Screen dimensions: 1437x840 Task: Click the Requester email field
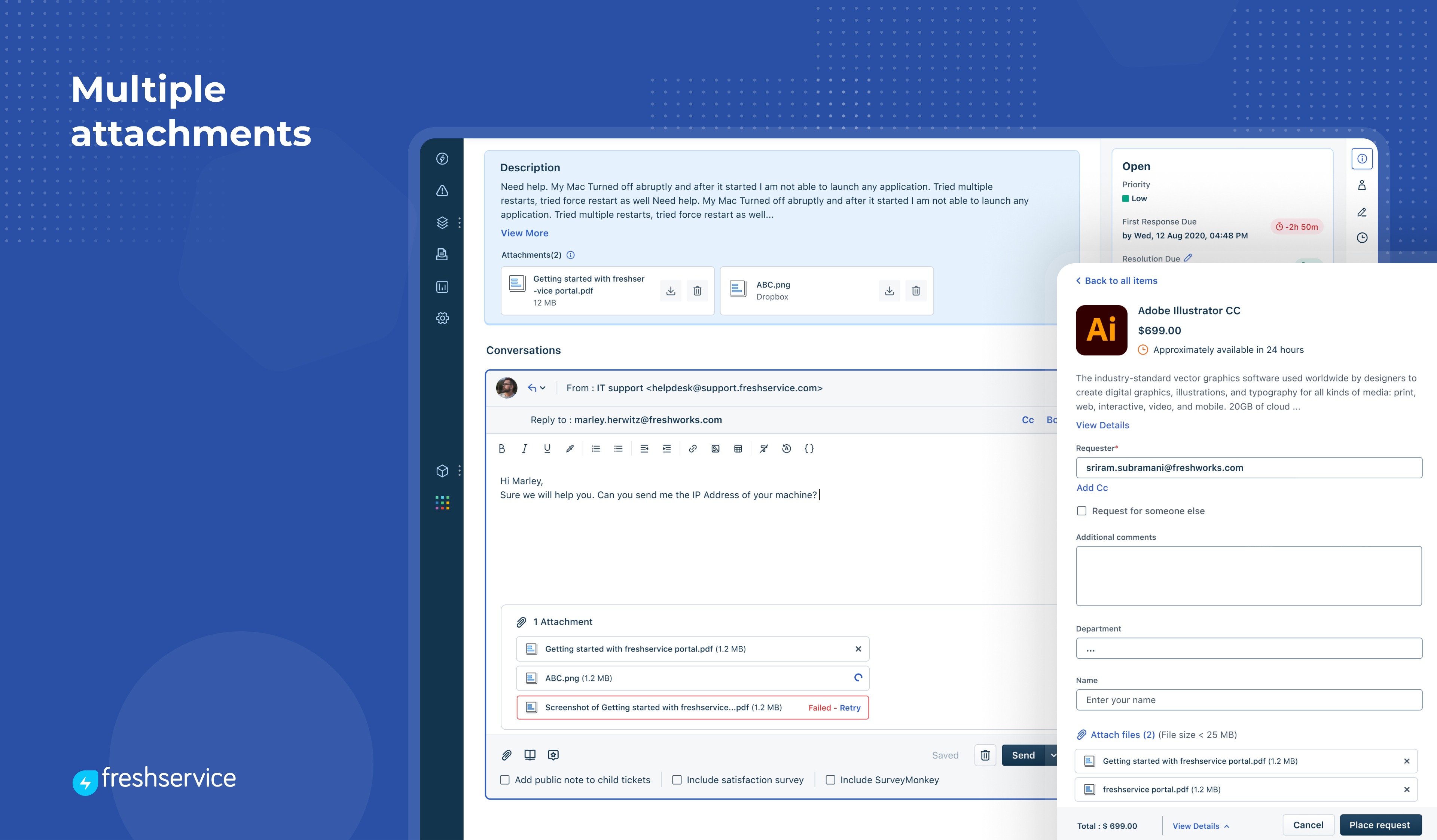pyautogui.click(x=1249, y=468)
